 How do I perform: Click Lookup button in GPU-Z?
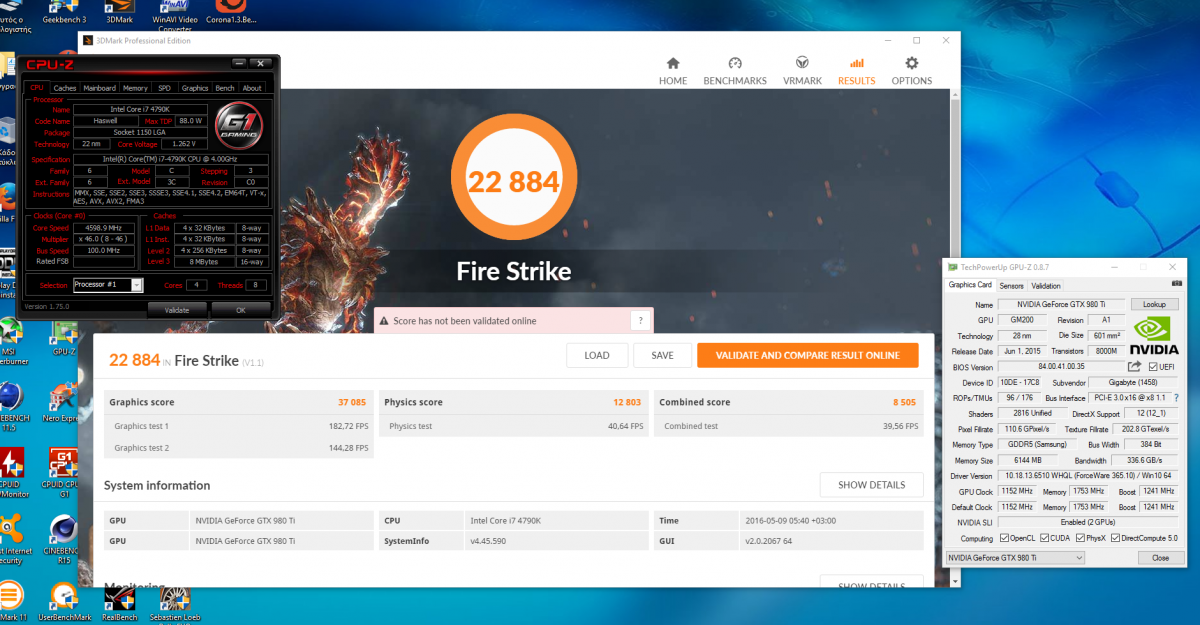point(1154,304)
